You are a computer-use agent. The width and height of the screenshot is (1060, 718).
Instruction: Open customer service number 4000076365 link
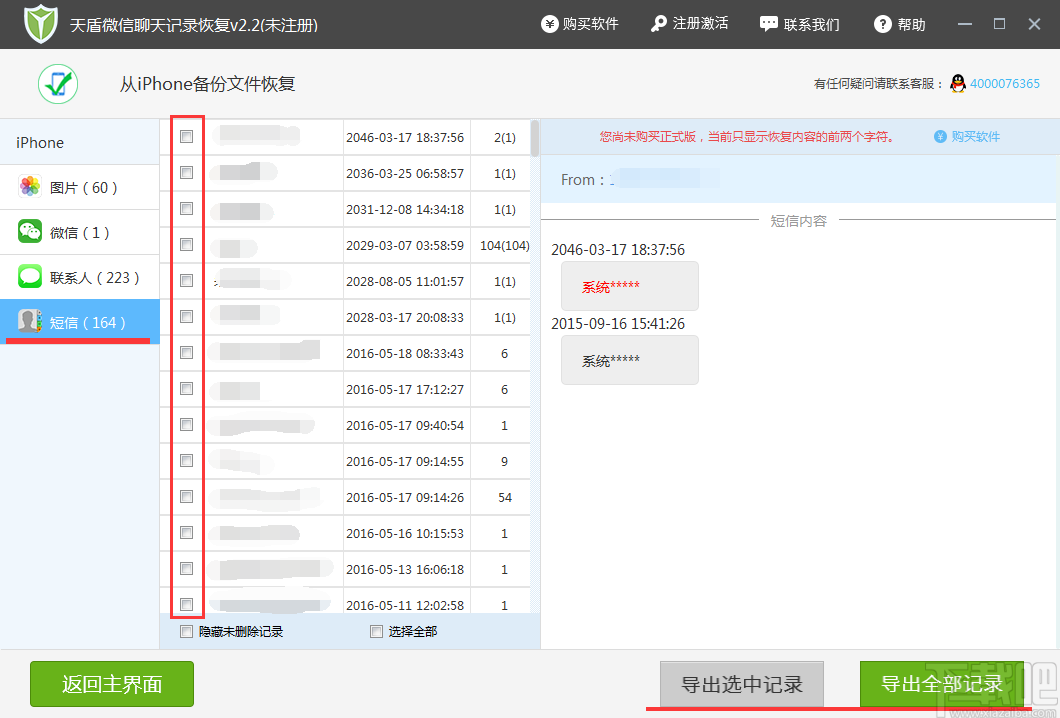pyautogui.click(x=1005, y=84)
